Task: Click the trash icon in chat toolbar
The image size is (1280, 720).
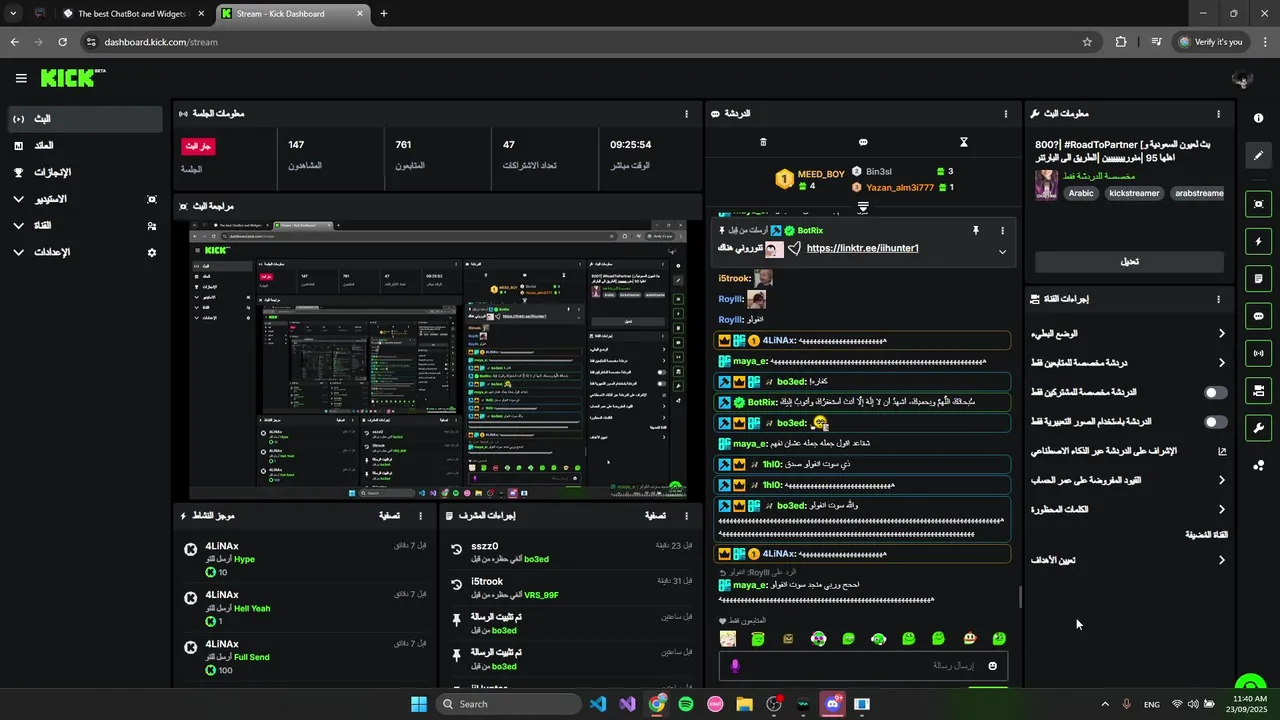Action: click(x=763, y=142)
